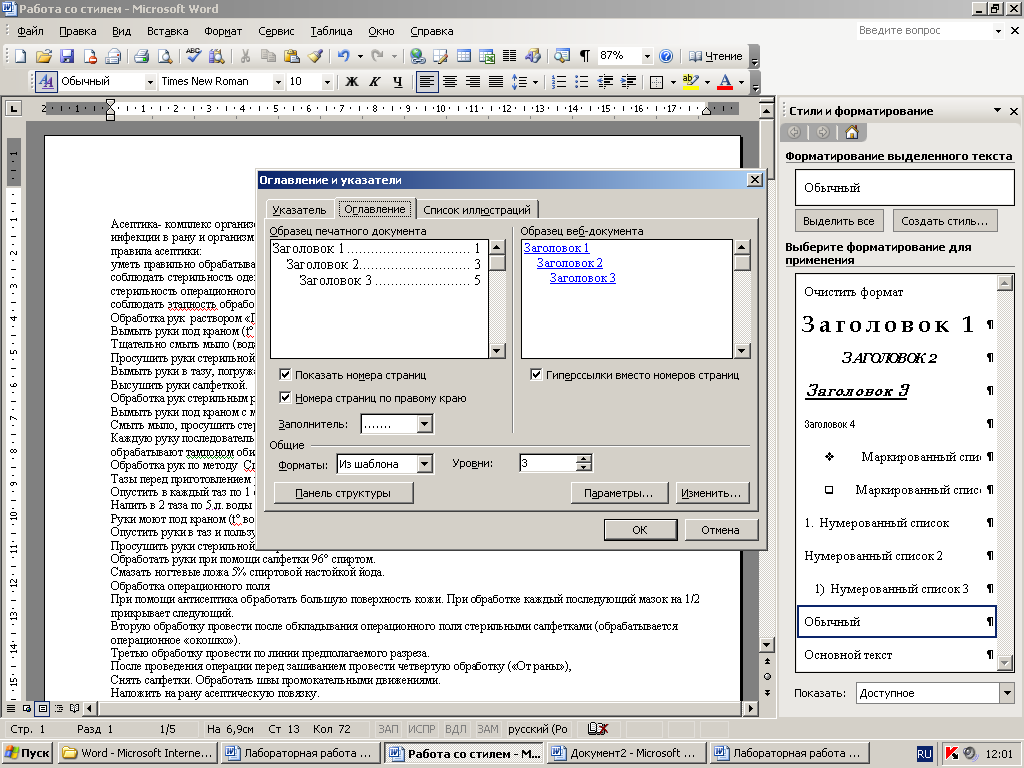
Task: Click the Панель структуры button
Action: coord(343,493)
